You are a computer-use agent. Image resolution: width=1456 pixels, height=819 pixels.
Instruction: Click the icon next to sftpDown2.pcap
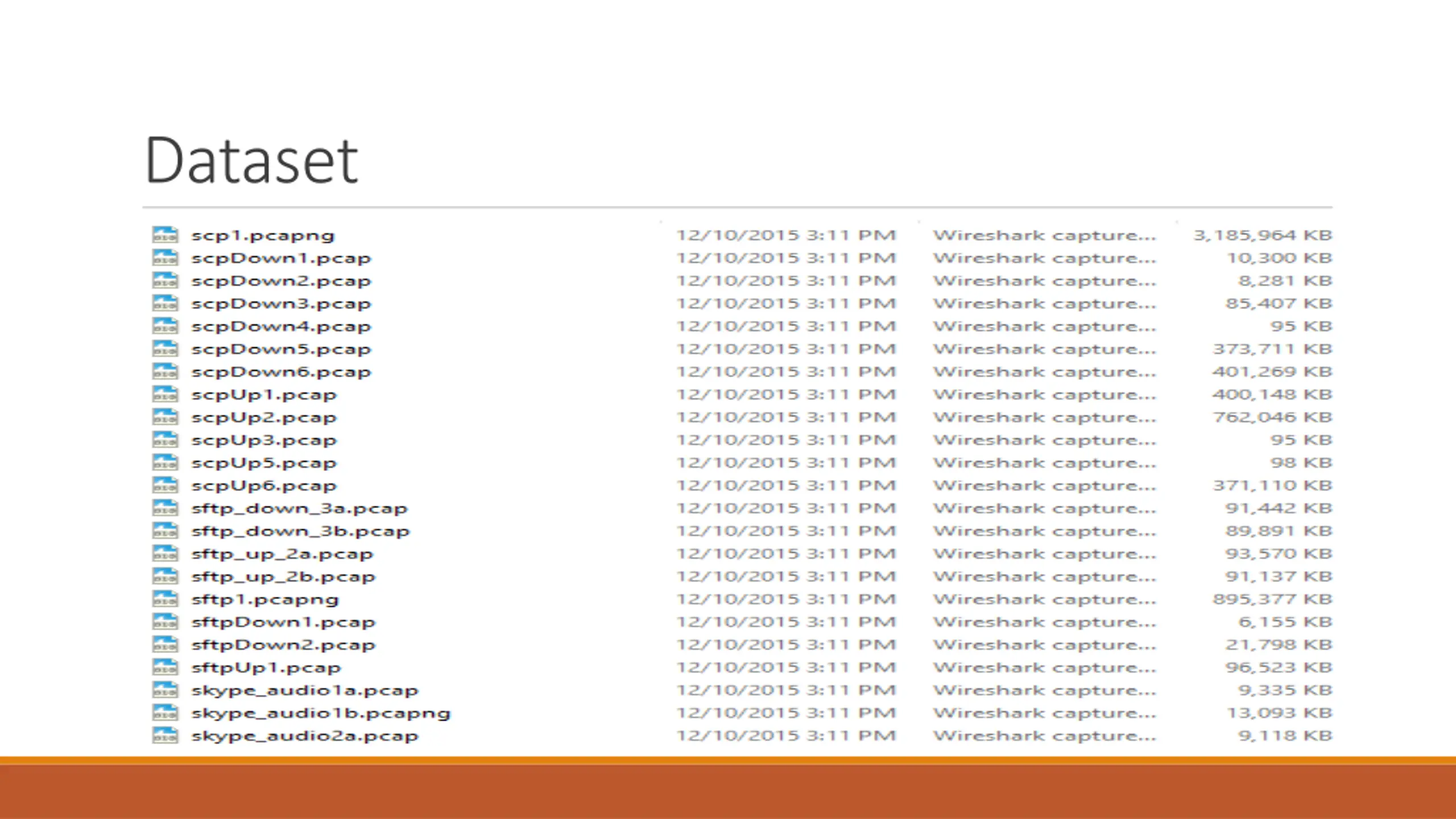[x=165, y=644]
